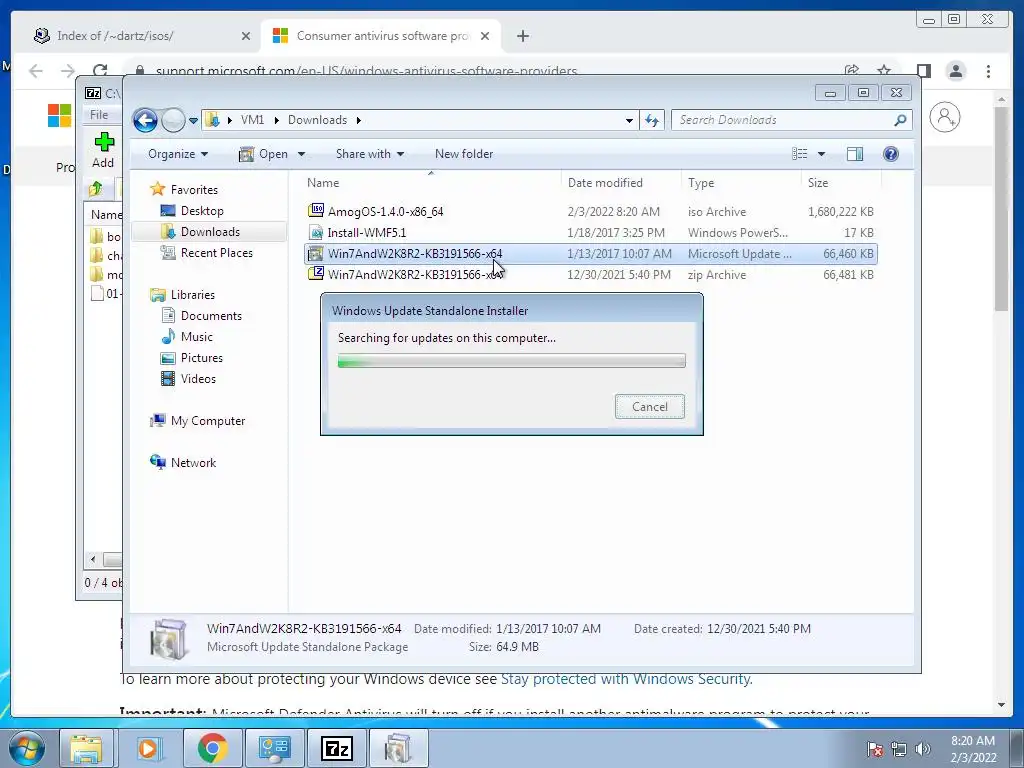Open the Documents library
Screen dimensions: 1024x768
[211, 315]
